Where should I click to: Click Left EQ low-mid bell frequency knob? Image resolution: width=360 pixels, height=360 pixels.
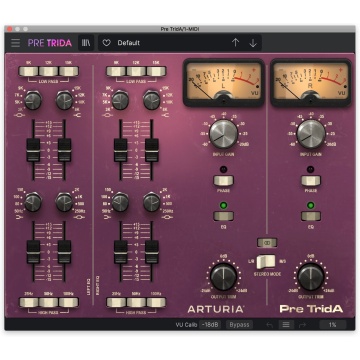point(64,202)
